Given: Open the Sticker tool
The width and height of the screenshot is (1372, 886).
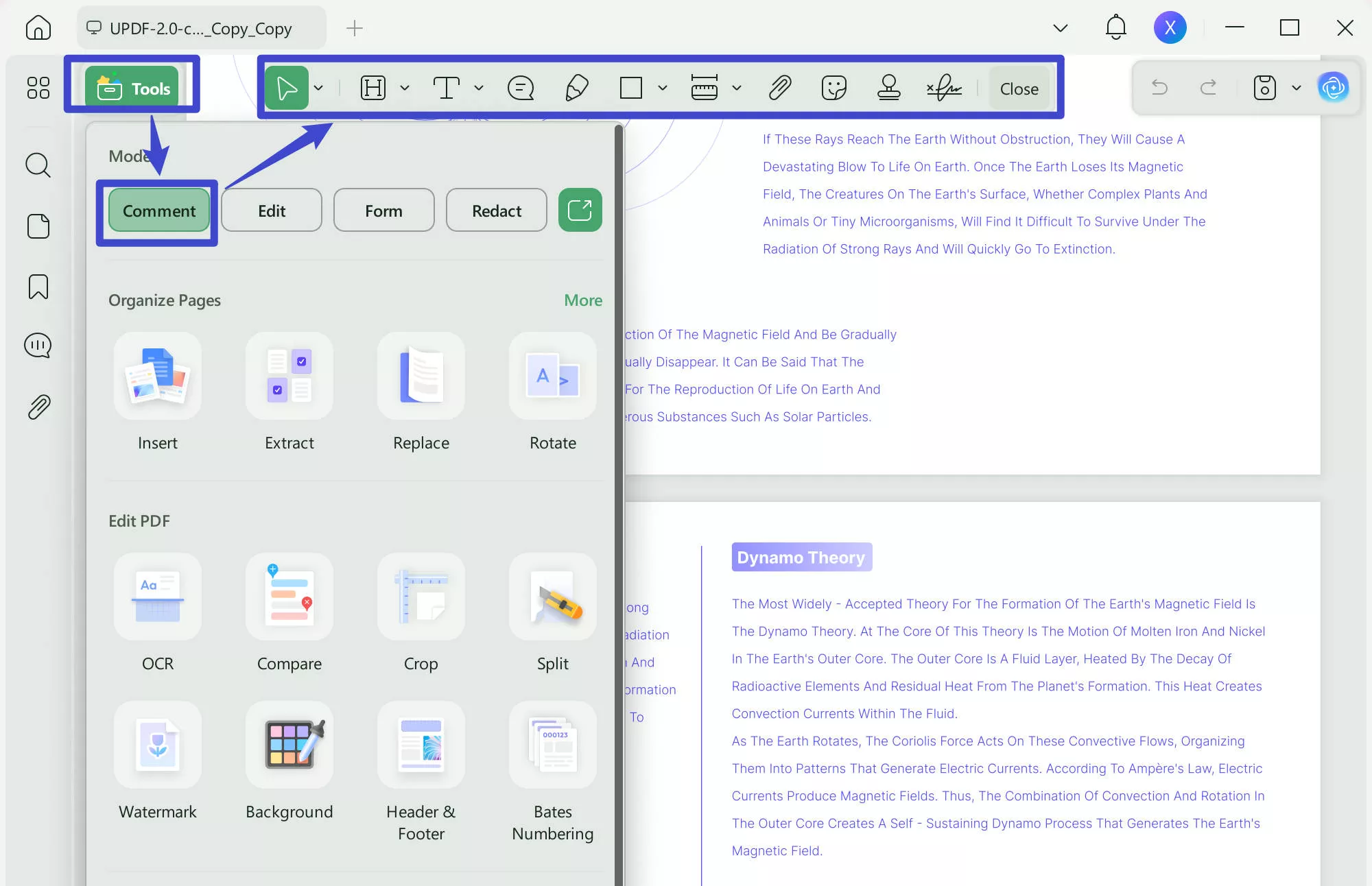Looking at the screenshot, I should pos(833,88).
